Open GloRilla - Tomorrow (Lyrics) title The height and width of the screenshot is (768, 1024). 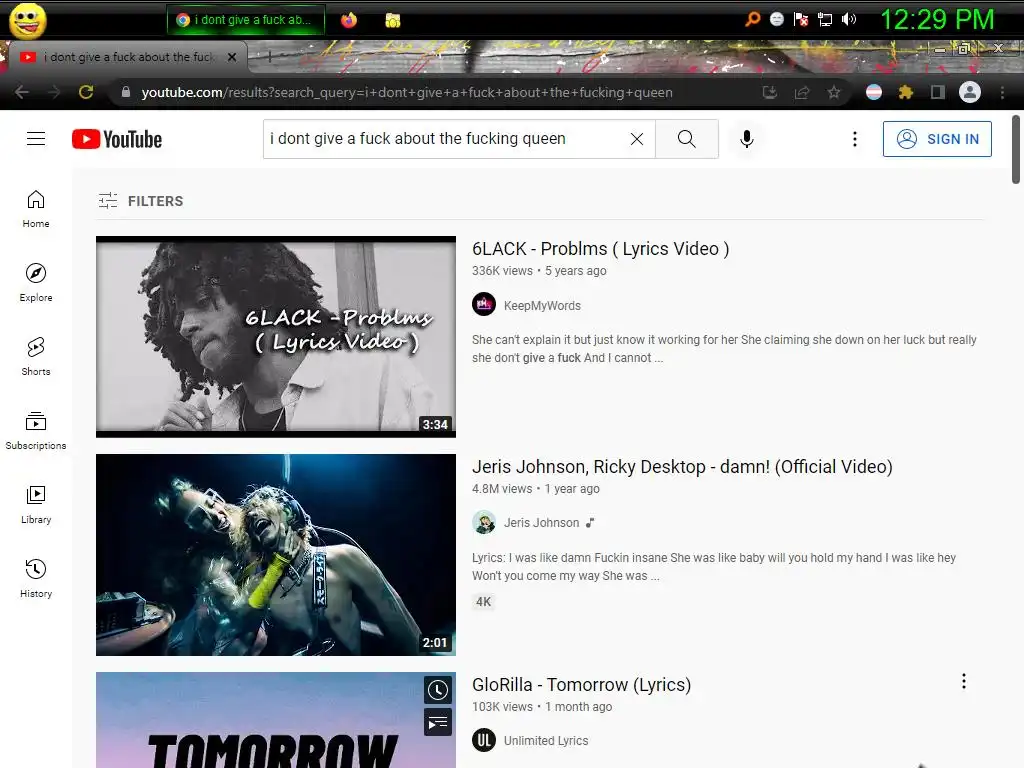pyautogui.click(x=581, y=684)
